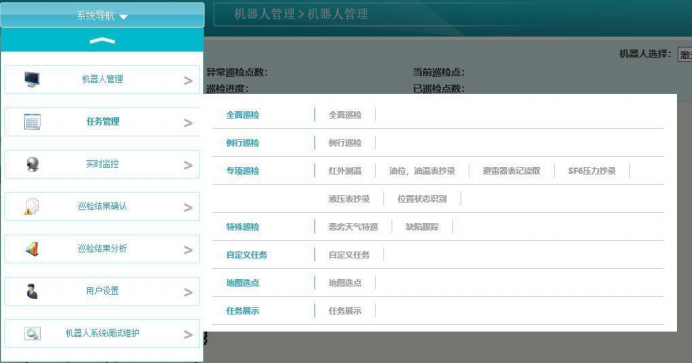Open the 机器人选择 combo box
Viewport: 692px width, 364px height.
pos(684,55)
